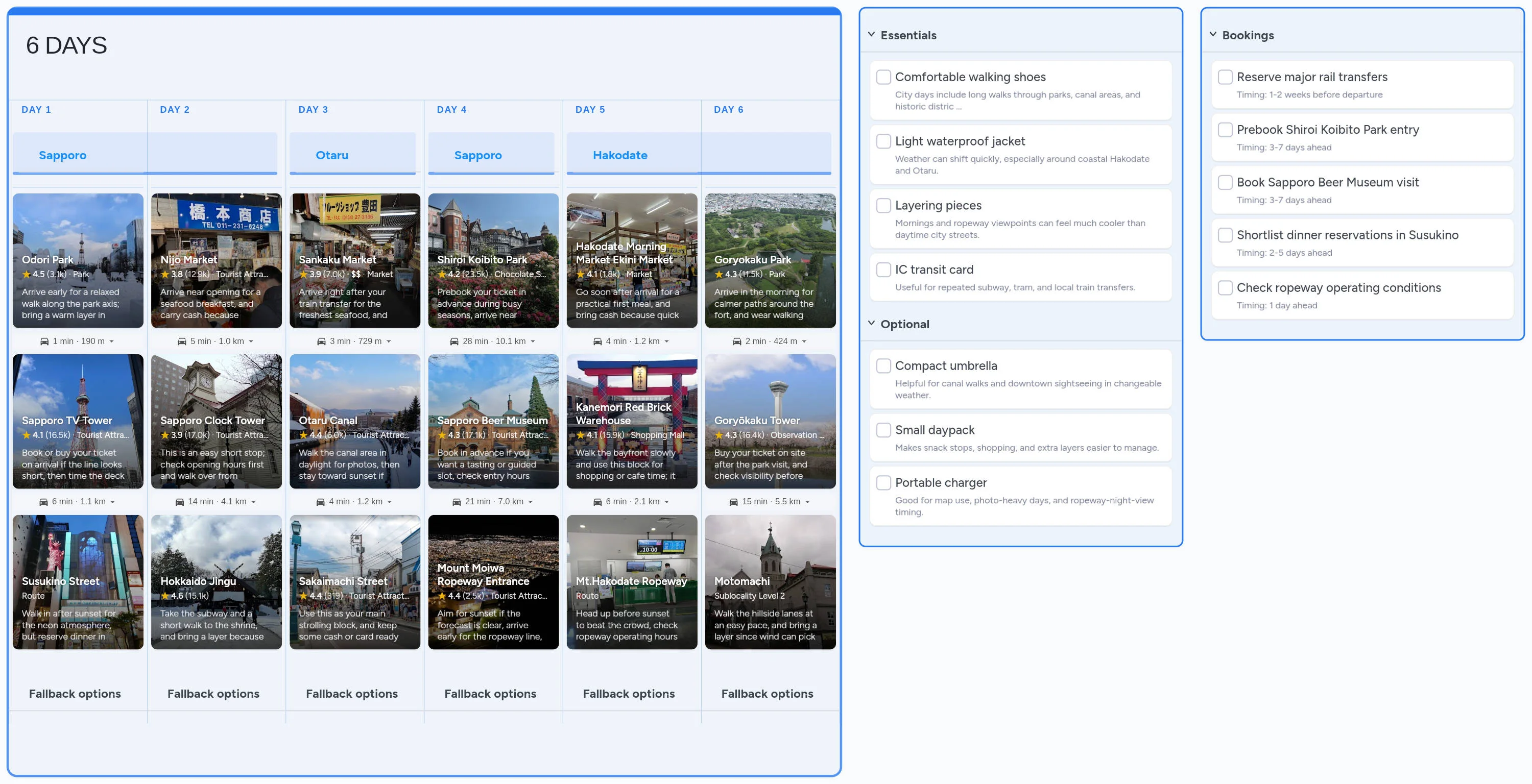Check Reserve major rail transfers in Bookings
The width and height of the screenshot is (1532, 784).
pos(1225,77)
